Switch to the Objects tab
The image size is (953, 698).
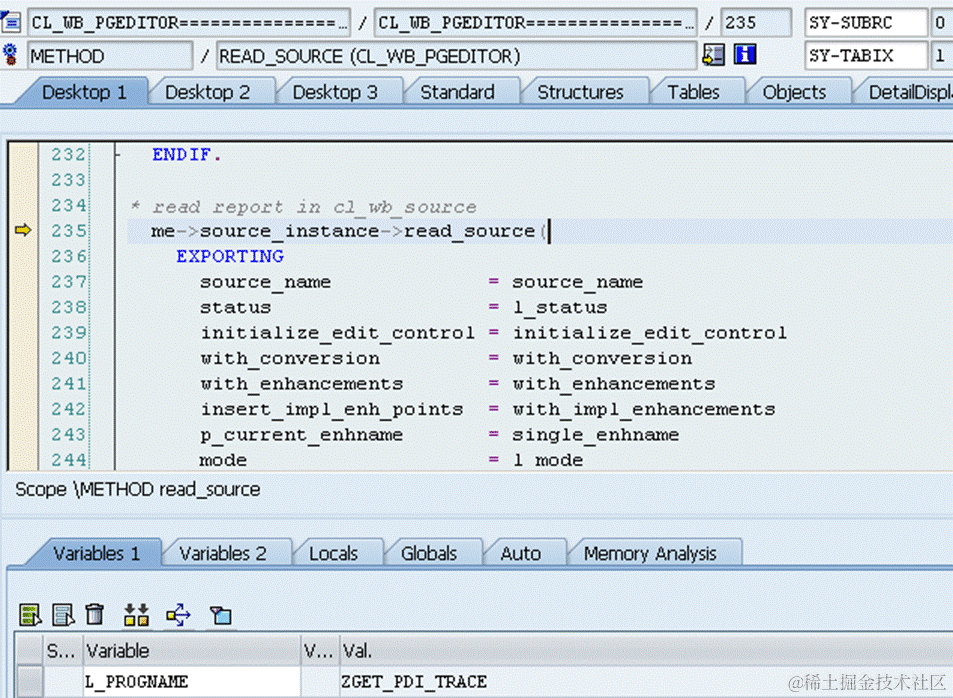pyautogui.click(x=794, y=92)
